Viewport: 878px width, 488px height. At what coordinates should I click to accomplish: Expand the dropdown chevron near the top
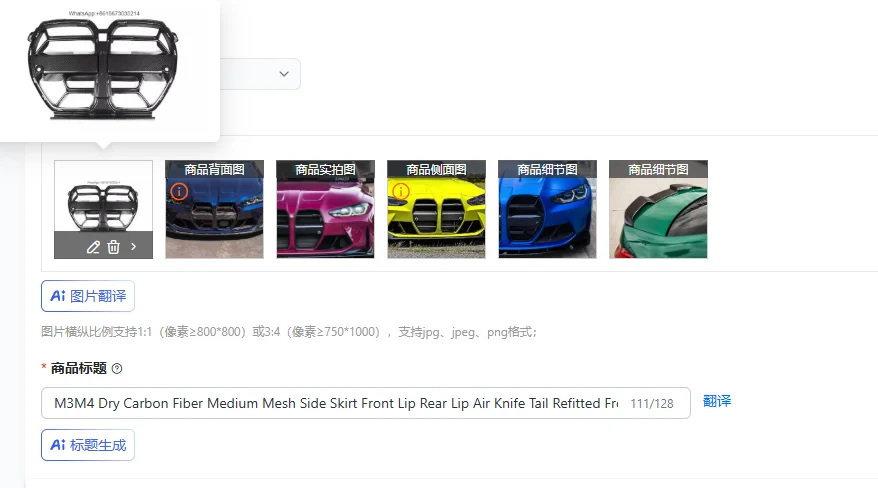tap(284, 74)
